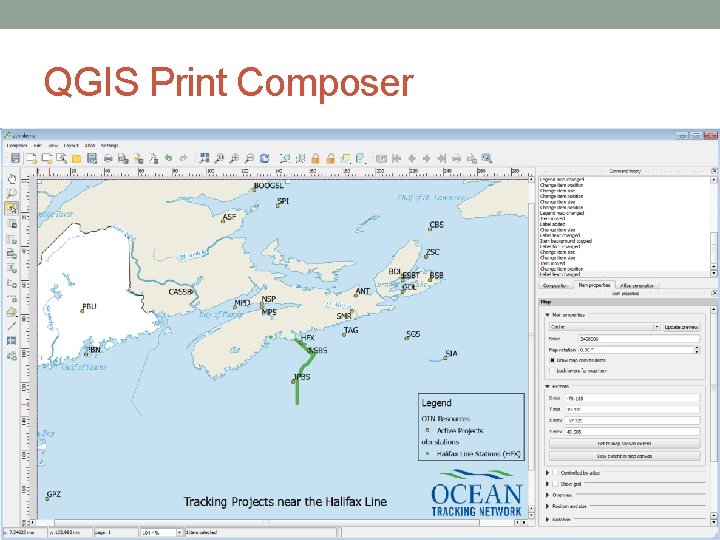Click the Scale input field
Screen dimensions: 720x540
[x=639, y=339]
